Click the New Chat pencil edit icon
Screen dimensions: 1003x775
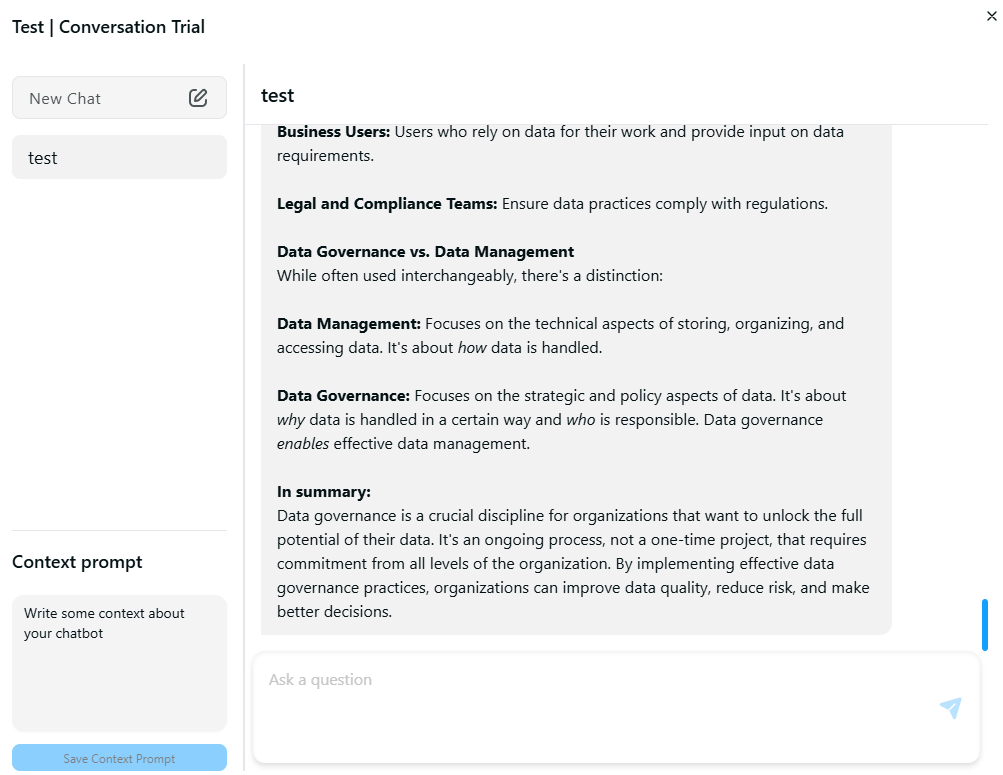click(x=198, y=98)
